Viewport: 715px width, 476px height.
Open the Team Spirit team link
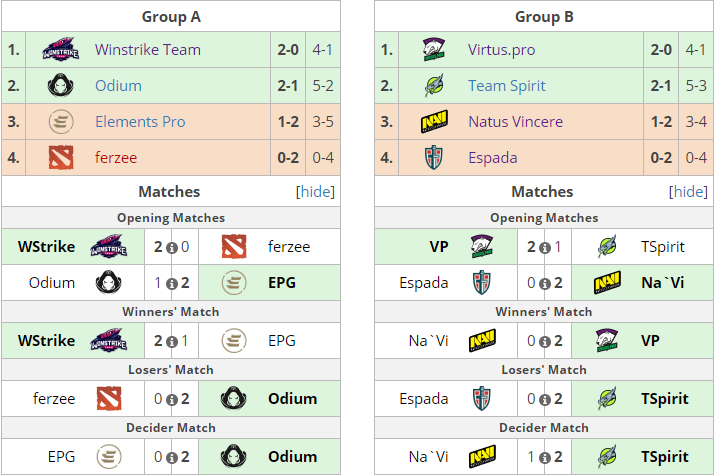[507, 86]
